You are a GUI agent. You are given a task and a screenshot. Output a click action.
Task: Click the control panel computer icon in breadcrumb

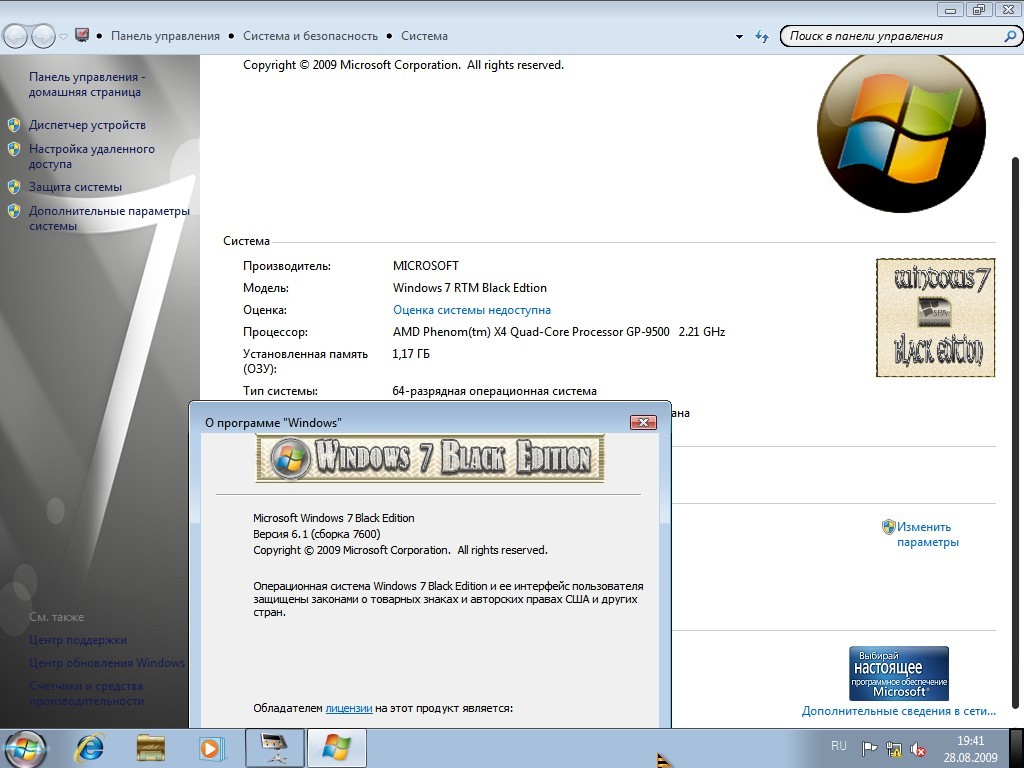pos(82,35)
